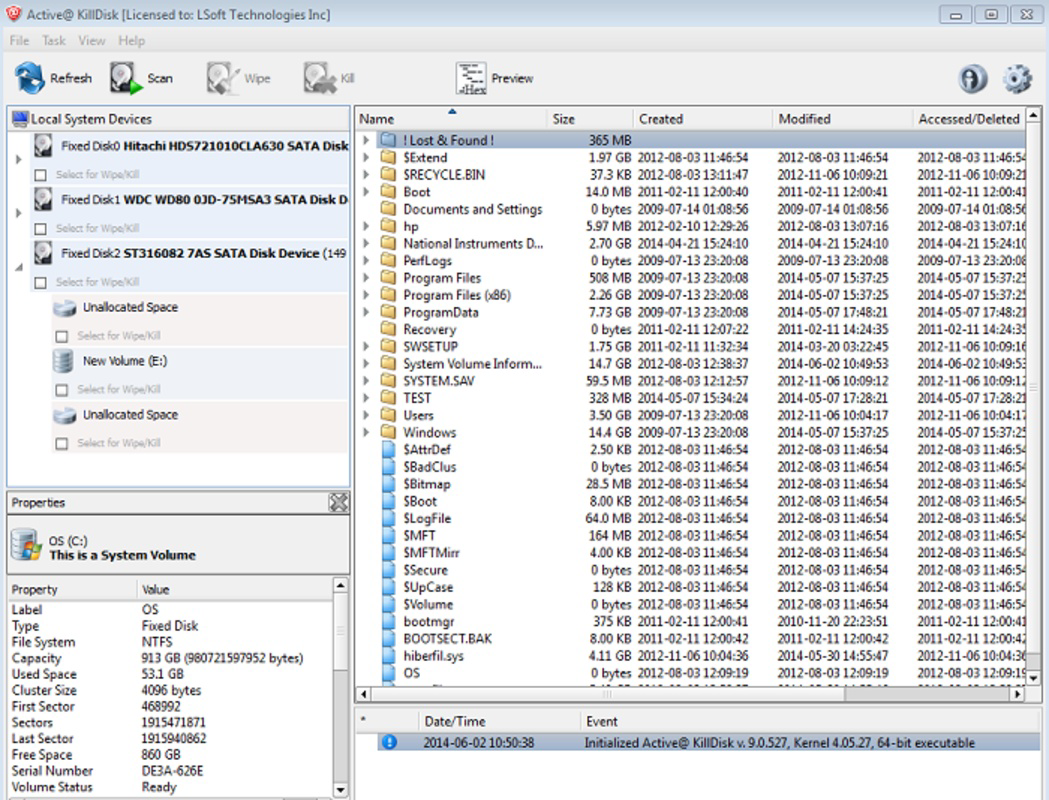The image size is (1049, 800).
Task: Open the View menu
Action: [x=92, y=40]
